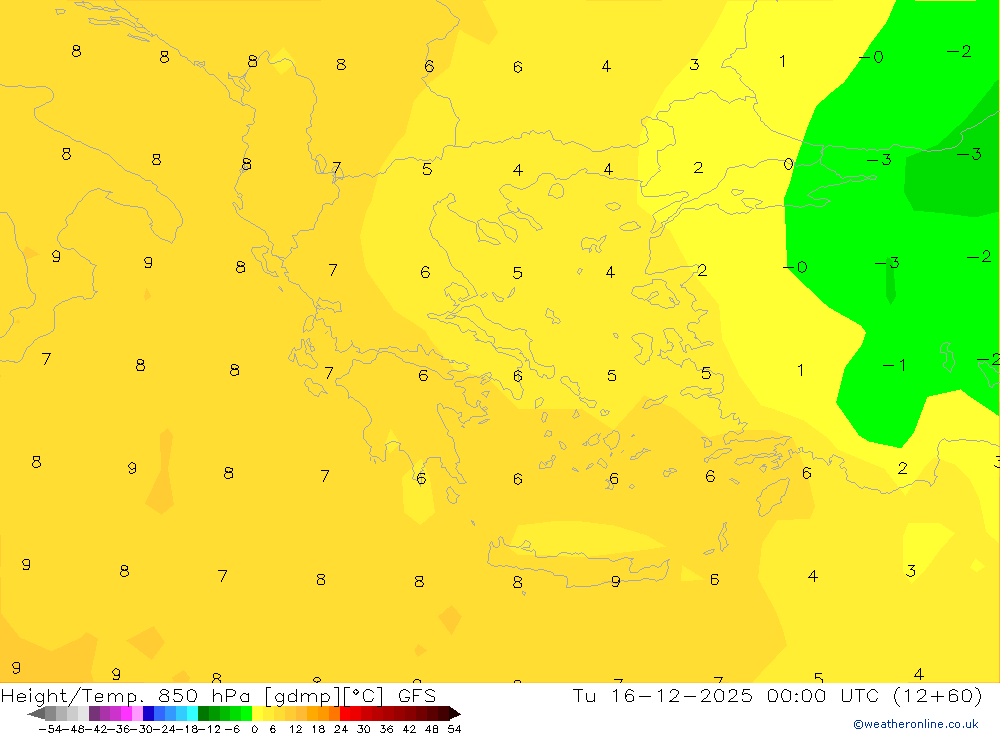Click the dark right arrow of color scale

455,713
